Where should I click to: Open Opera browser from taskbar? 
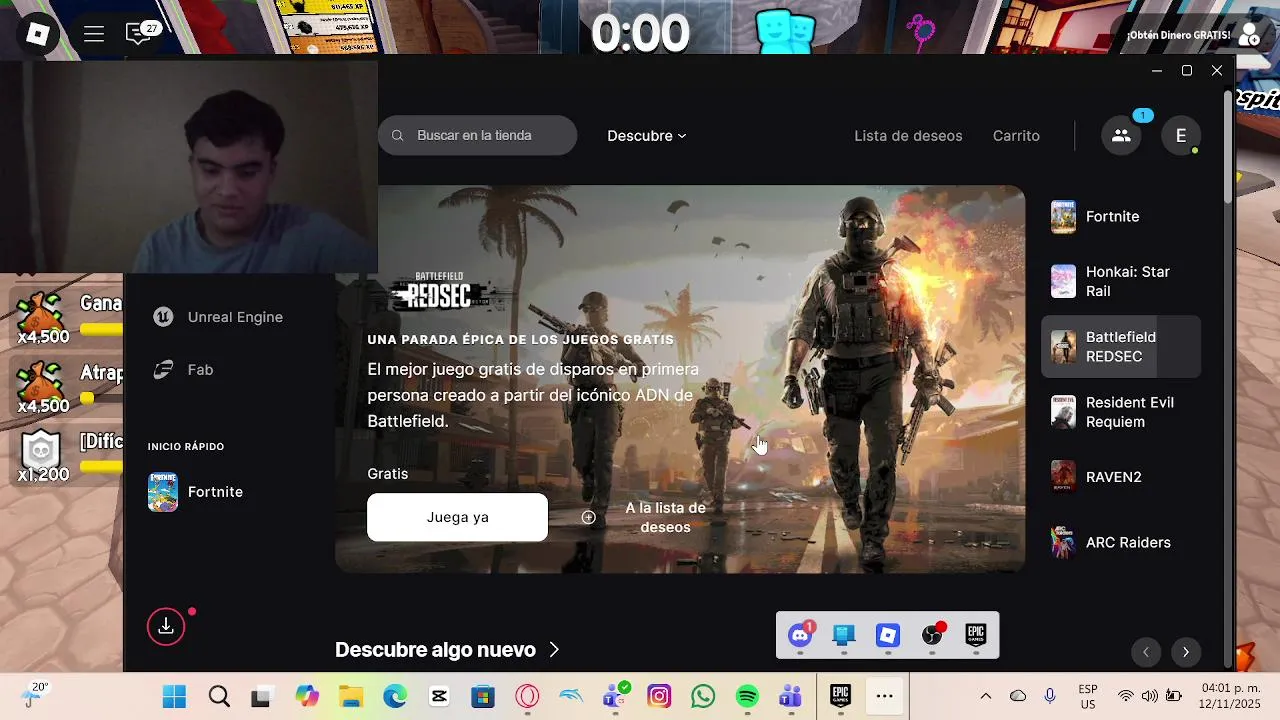click(x=527, y=697)
